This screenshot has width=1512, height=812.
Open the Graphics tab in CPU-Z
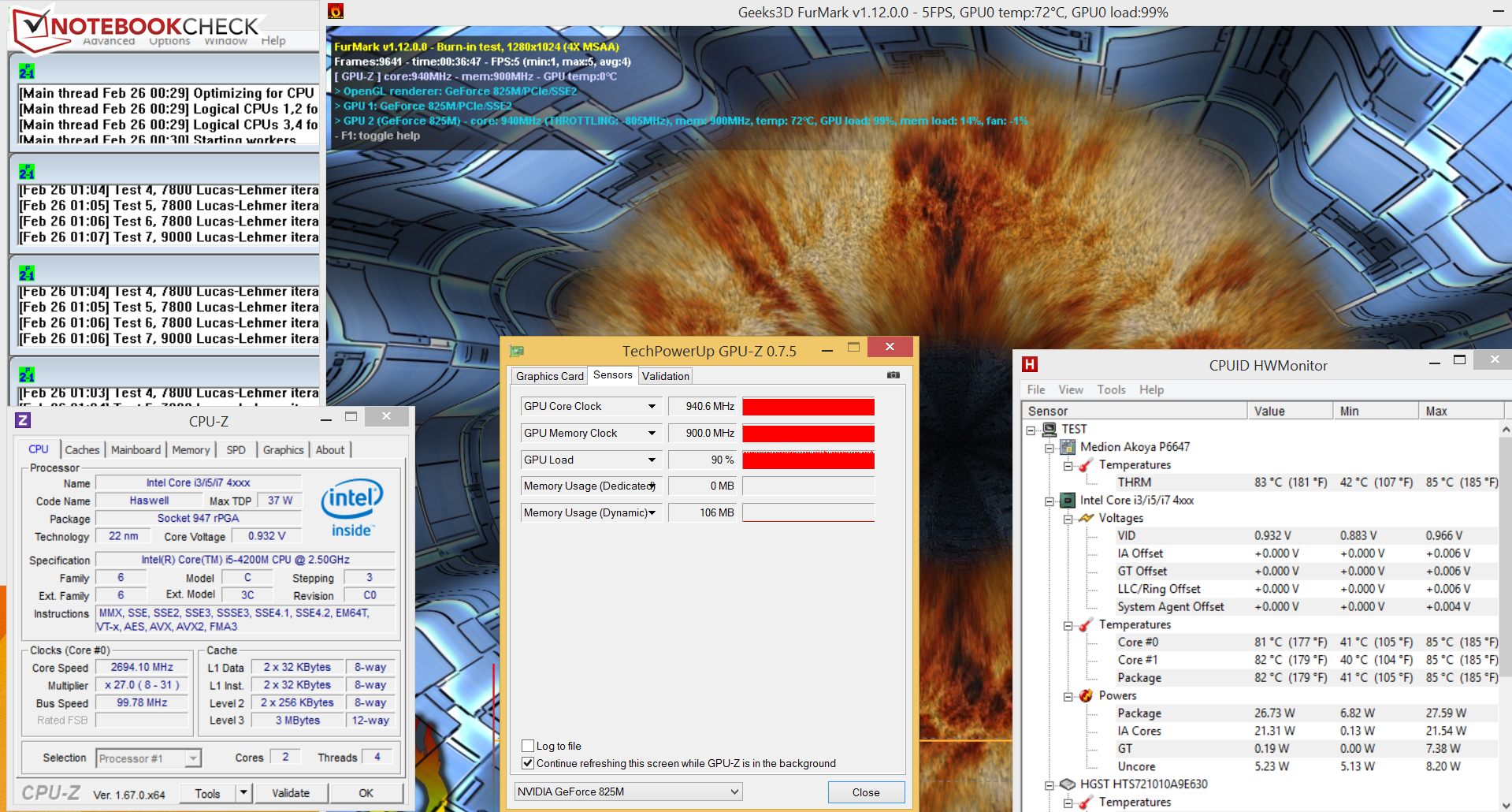click(x=283, y=449)
